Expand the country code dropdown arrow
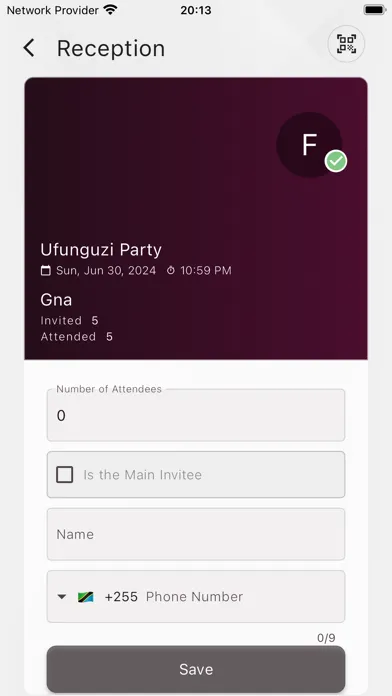Viewport: 392px width, 696px height. point(62,597)
